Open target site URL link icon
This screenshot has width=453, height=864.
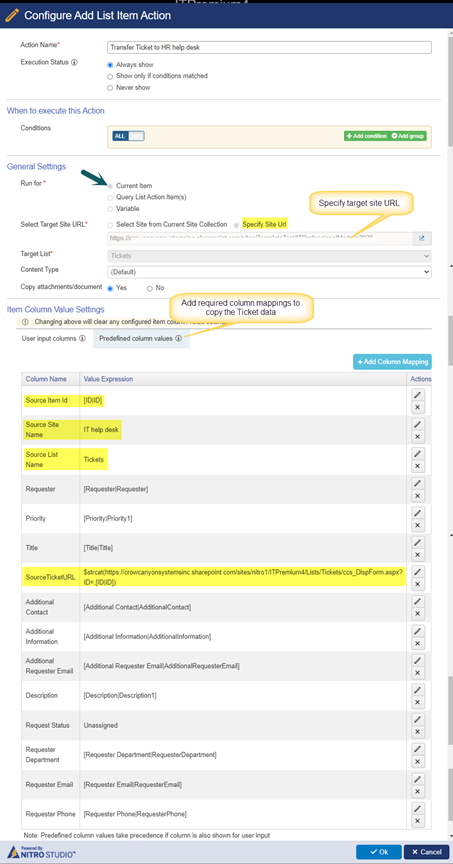pos(422,239)
